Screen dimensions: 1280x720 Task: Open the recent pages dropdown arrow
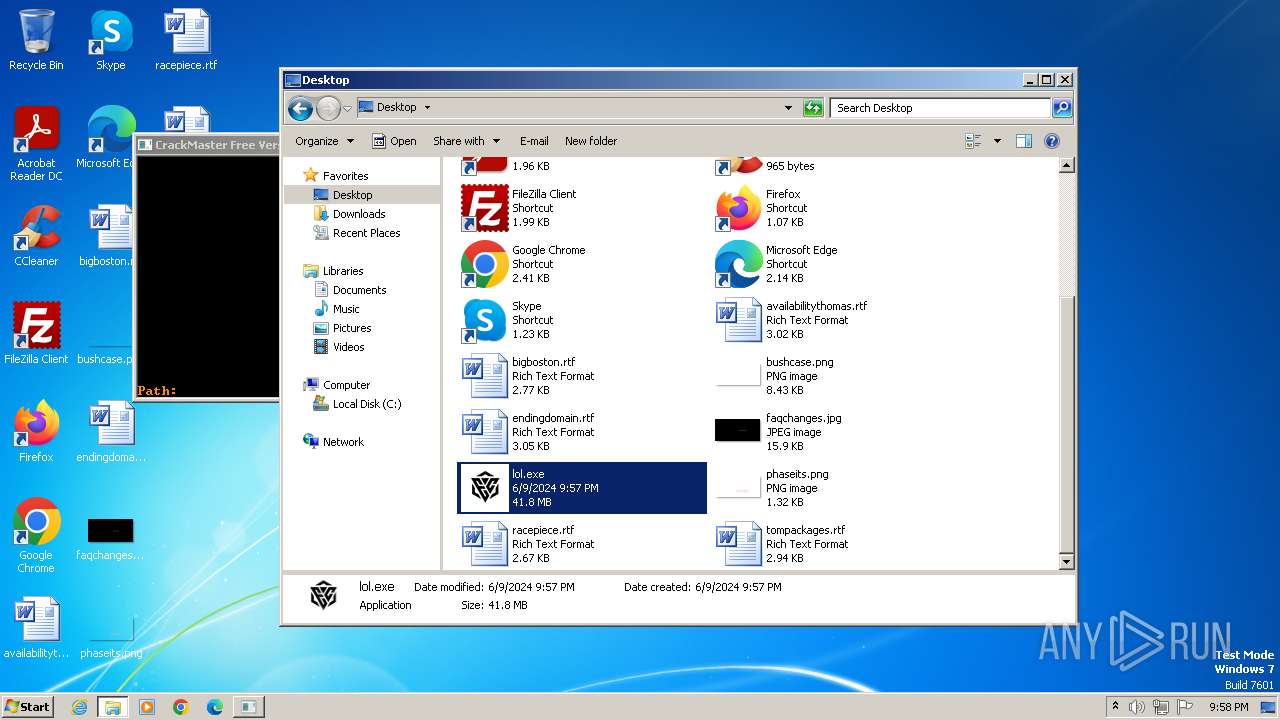(x=347, y=108)
